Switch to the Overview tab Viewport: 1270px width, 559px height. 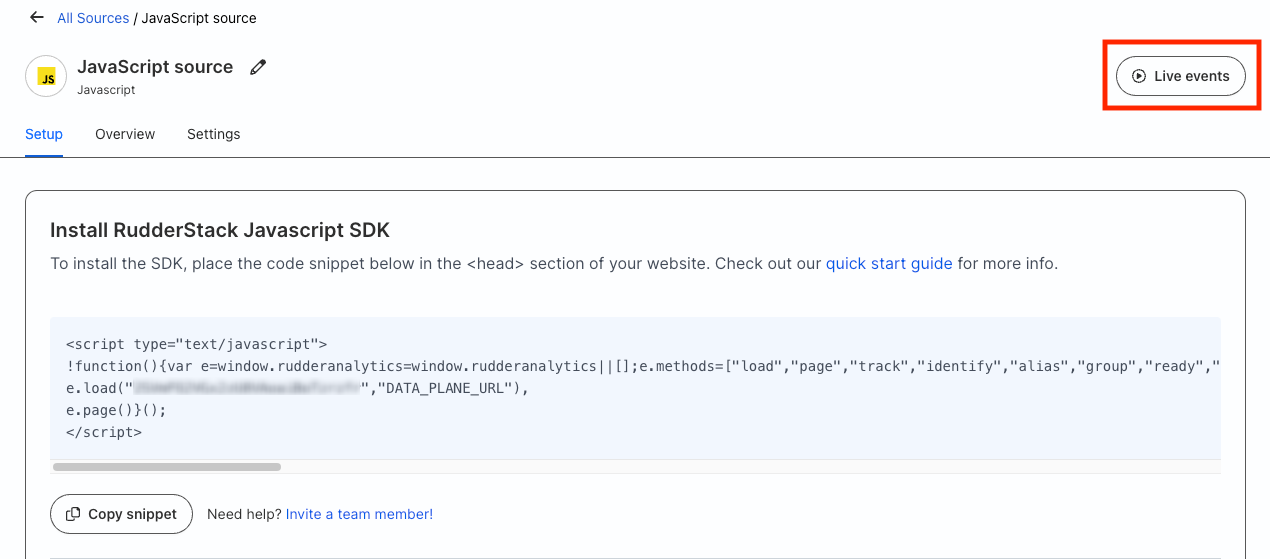(x=125, y=134)
